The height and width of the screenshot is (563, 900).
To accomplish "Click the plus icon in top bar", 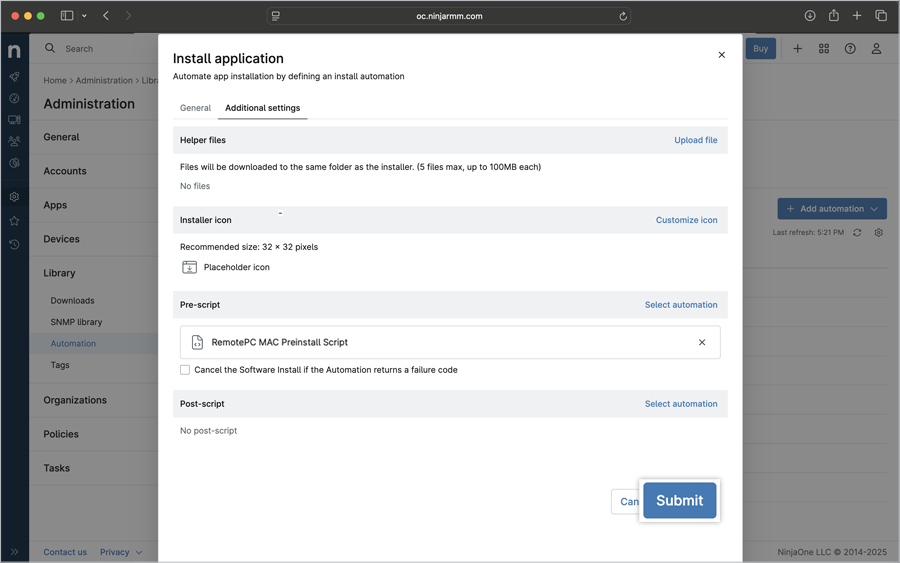I will click(x=797, y=49).
